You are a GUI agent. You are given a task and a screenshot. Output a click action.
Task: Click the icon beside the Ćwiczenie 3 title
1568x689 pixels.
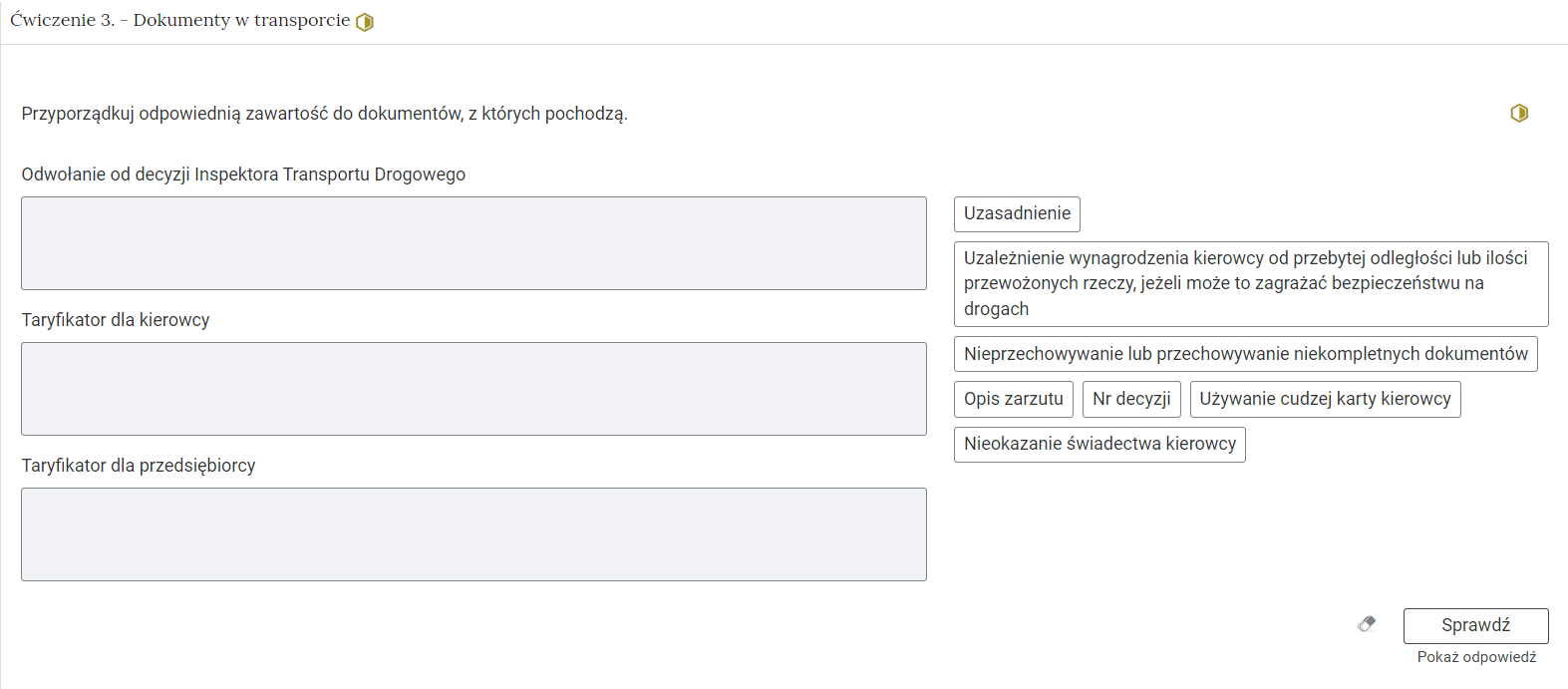coord(365,22)
